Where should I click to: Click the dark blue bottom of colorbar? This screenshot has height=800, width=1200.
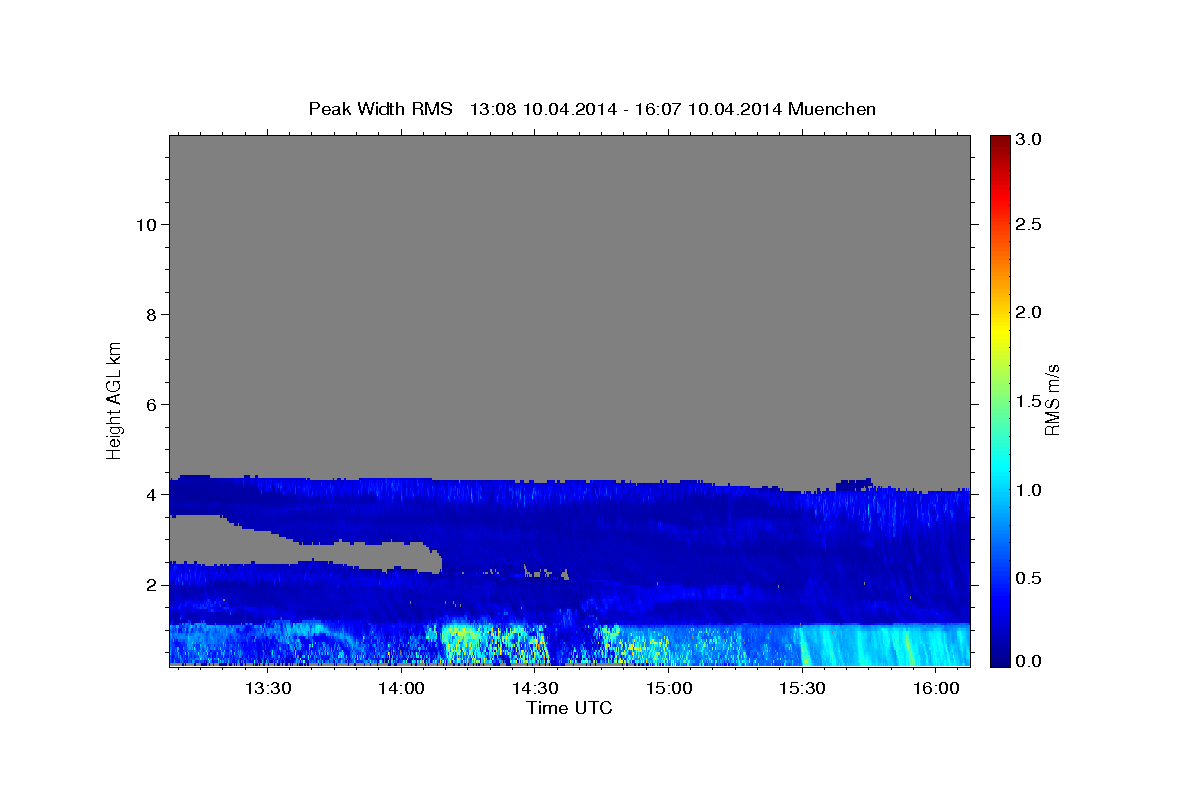point(999,658)
